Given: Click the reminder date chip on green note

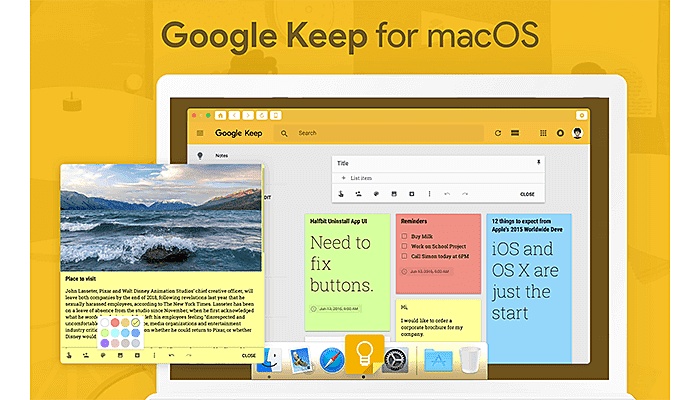Looking at the screenshot, I should 336,308.
